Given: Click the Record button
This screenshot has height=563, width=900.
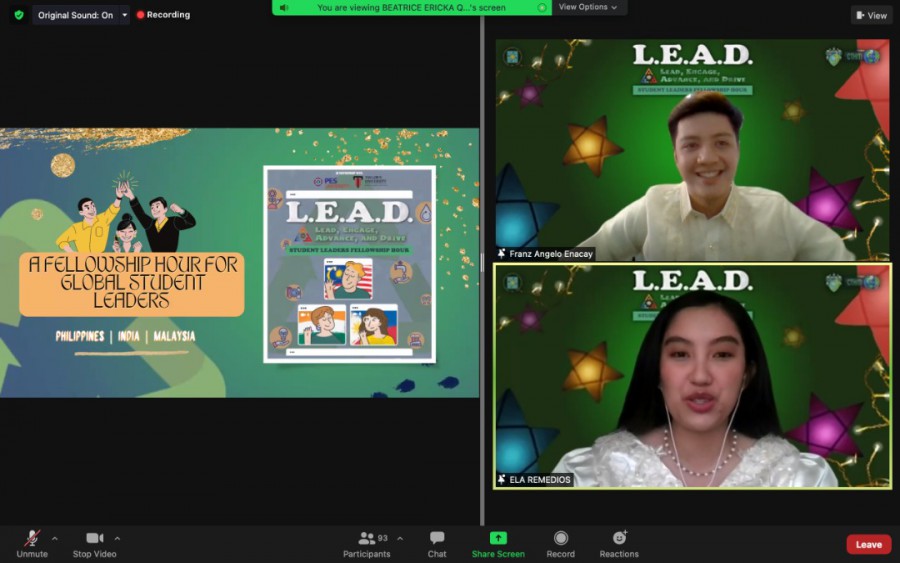Looking at the screenshot, I should [561, 544].
